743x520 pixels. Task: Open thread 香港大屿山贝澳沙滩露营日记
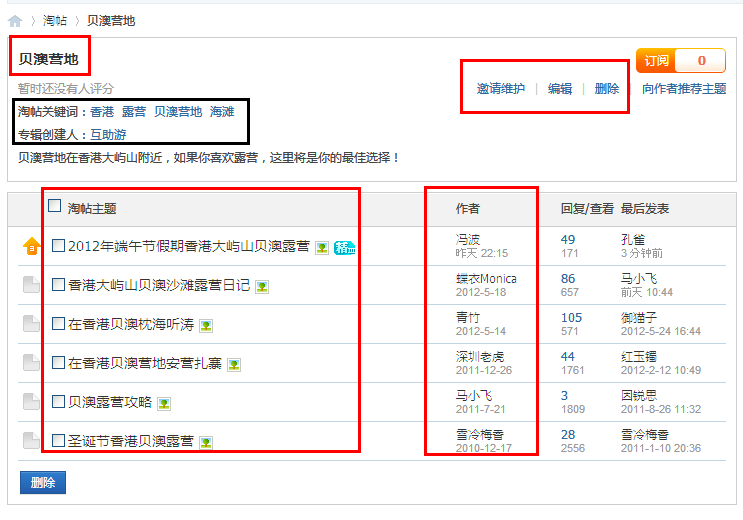[x=159, y=285]
